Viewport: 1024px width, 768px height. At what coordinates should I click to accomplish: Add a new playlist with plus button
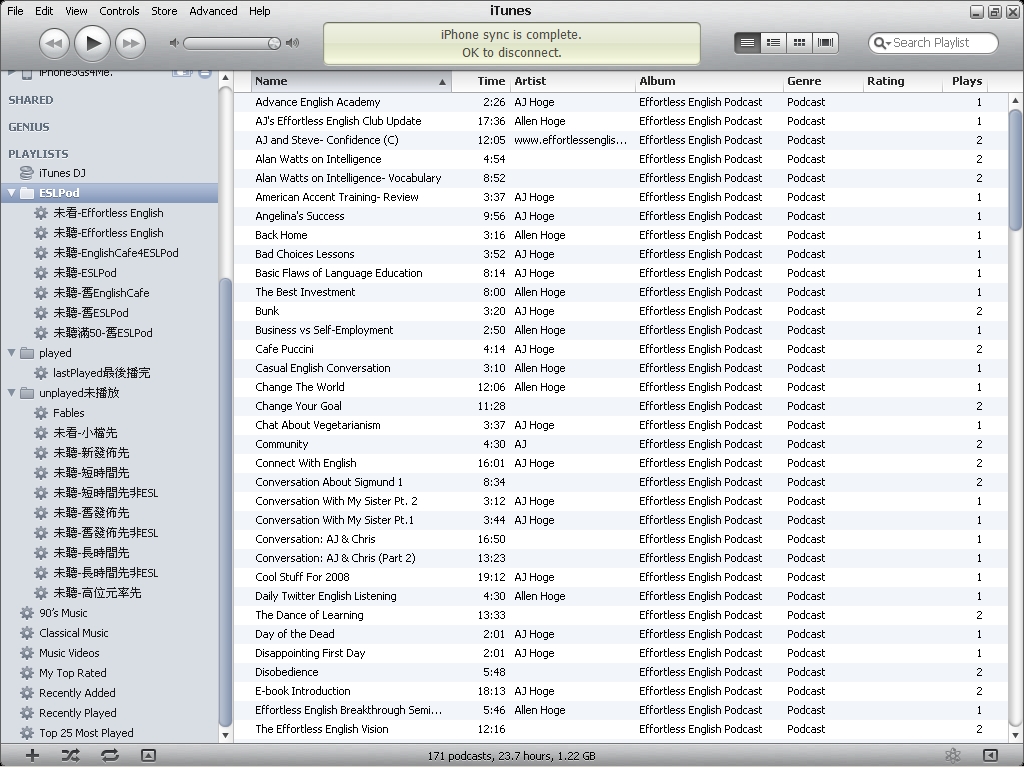click(x=32, y=756)
